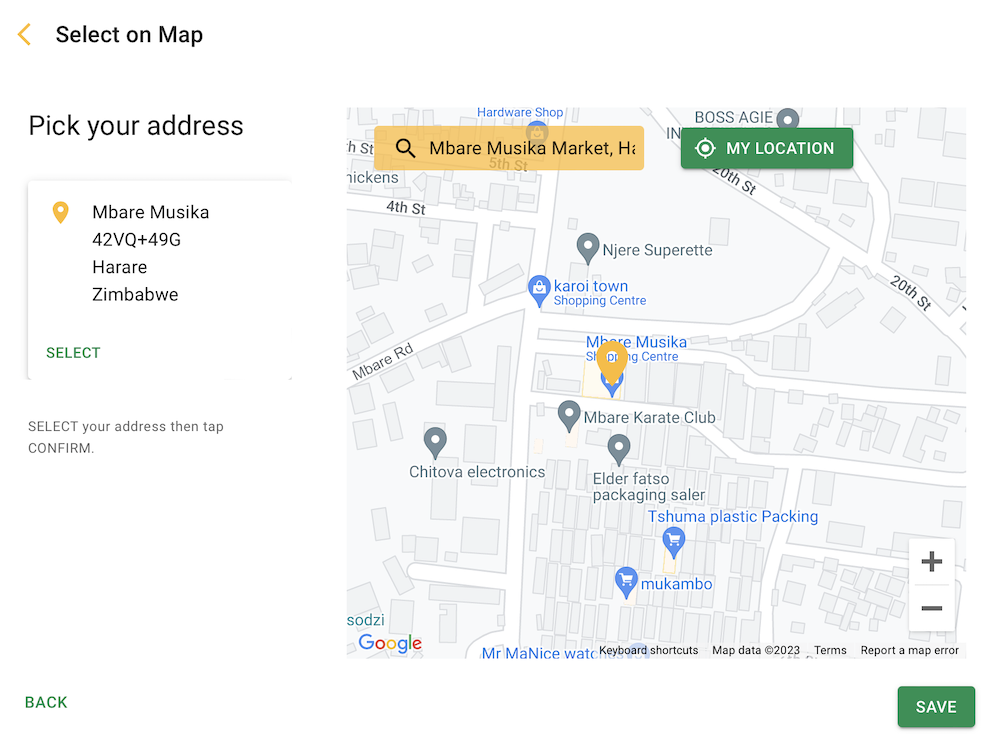This screenshot has width=1000, height=749.
Task: Open Keyboard shortcuts on the map
Action: pos(649,650)
